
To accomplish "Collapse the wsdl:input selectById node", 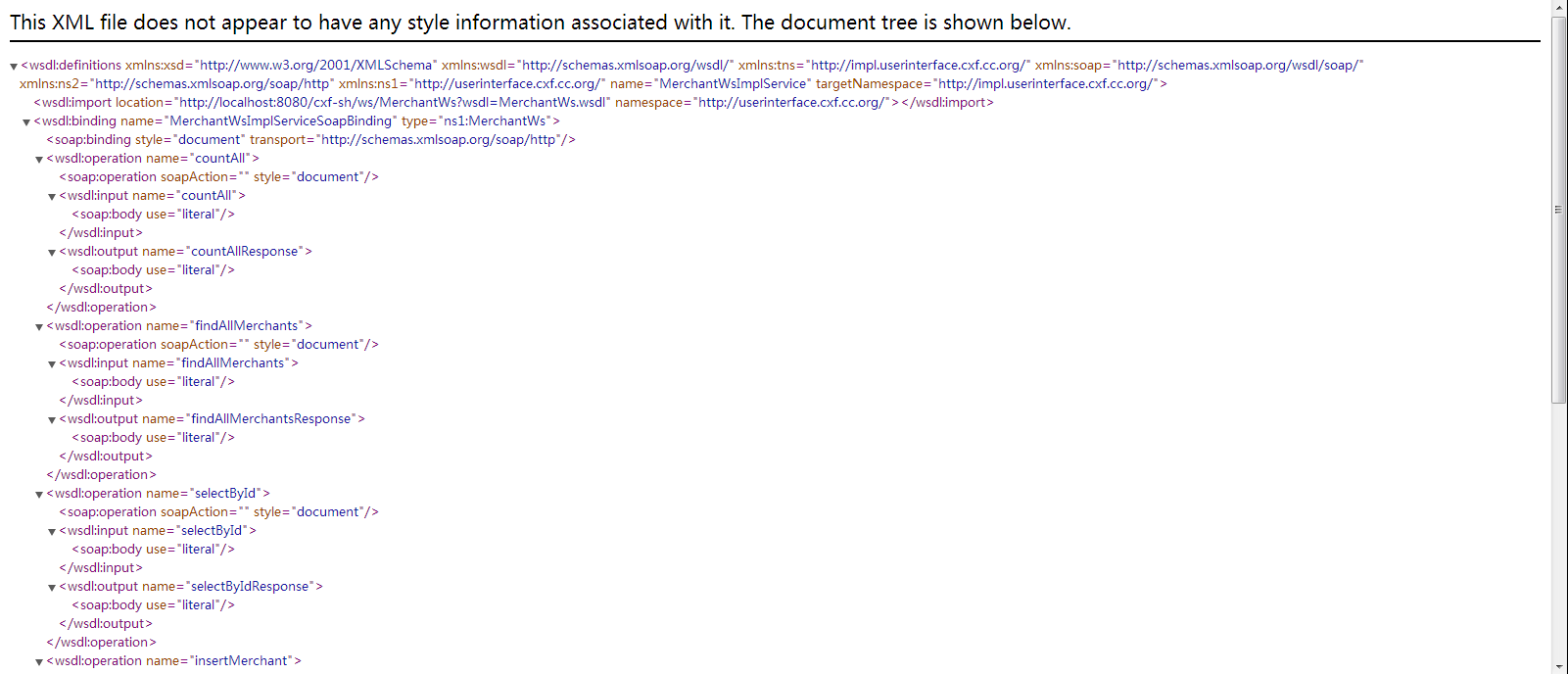I will click(52, 532).
